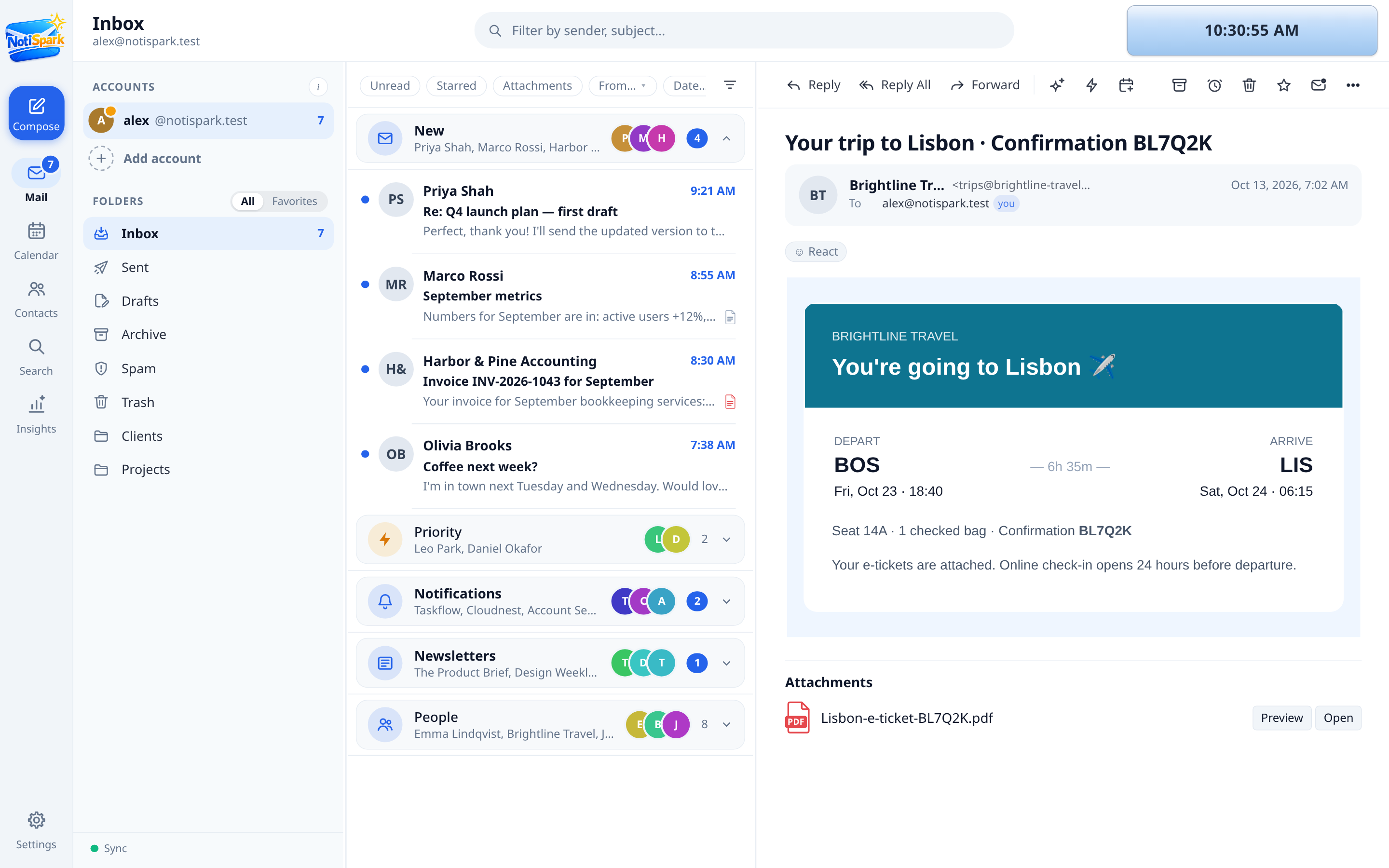Delete email with the trash icon
This screenshot has width=1389, height=868.
(x=1249, y=85)
